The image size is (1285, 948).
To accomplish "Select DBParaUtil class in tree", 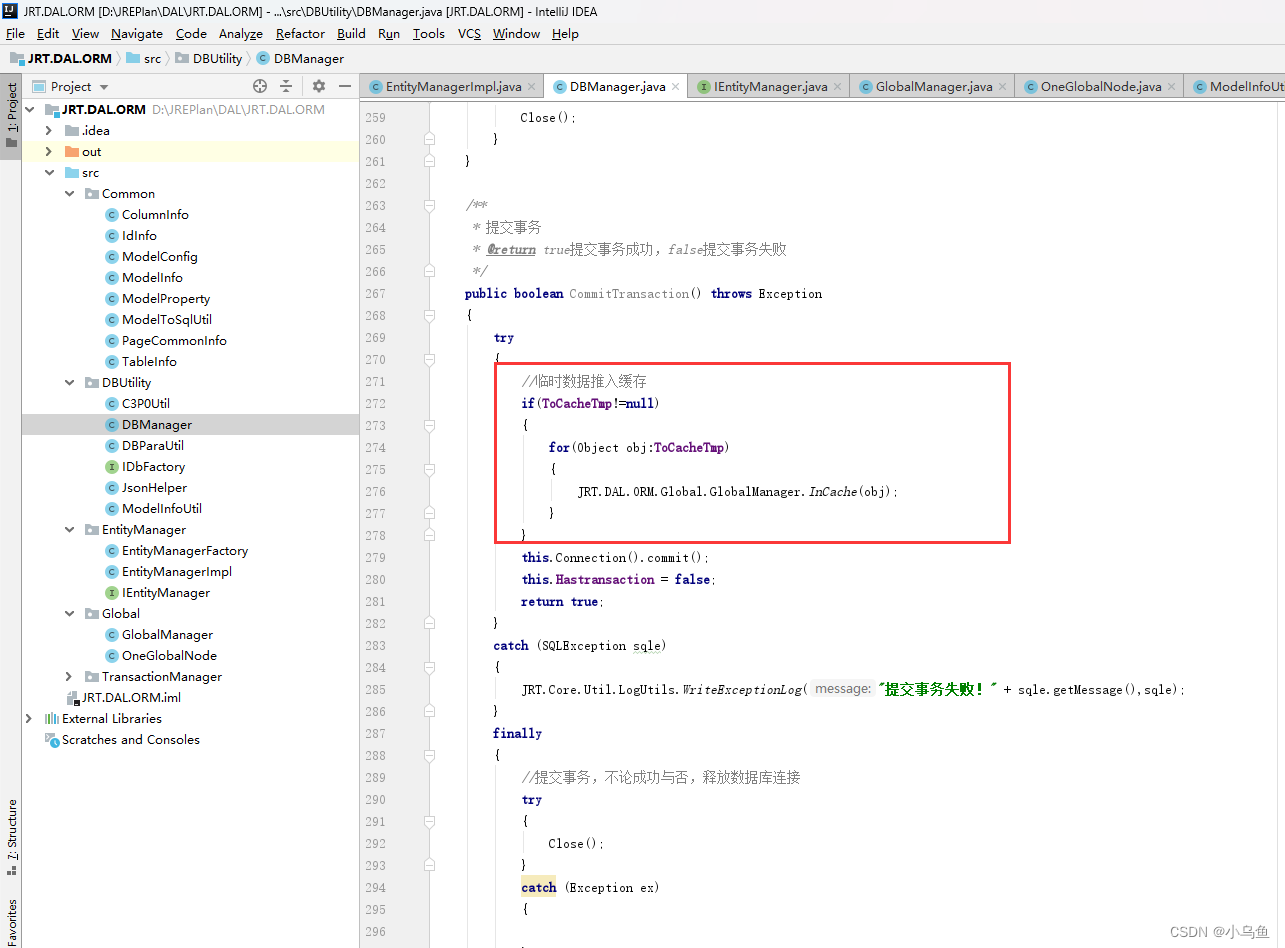I will pyautogui.click(x=153, y=445).
